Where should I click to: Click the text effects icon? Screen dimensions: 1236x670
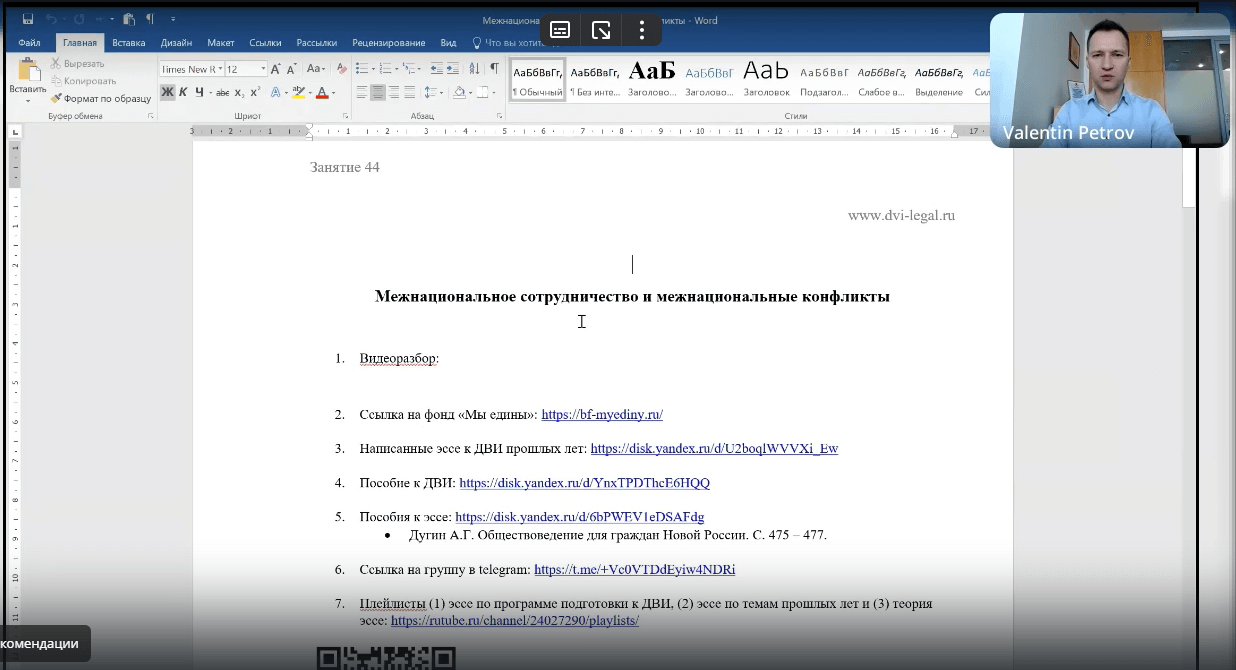click(x=274, y=92)
